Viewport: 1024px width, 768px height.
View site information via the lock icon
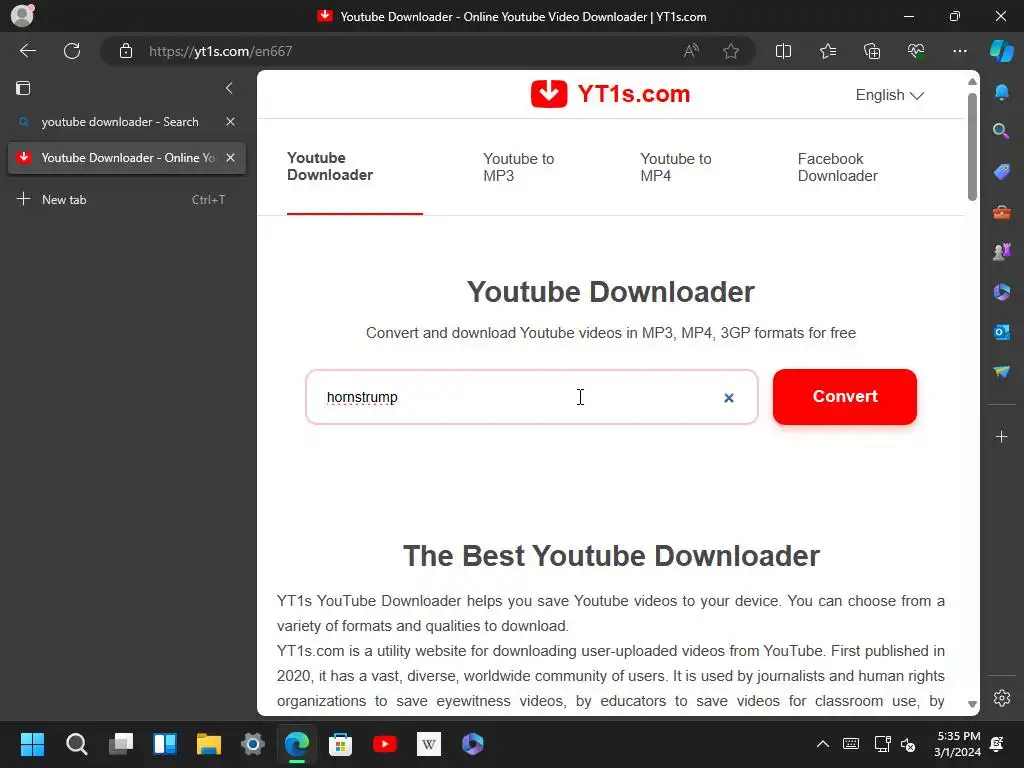point(126,51)
